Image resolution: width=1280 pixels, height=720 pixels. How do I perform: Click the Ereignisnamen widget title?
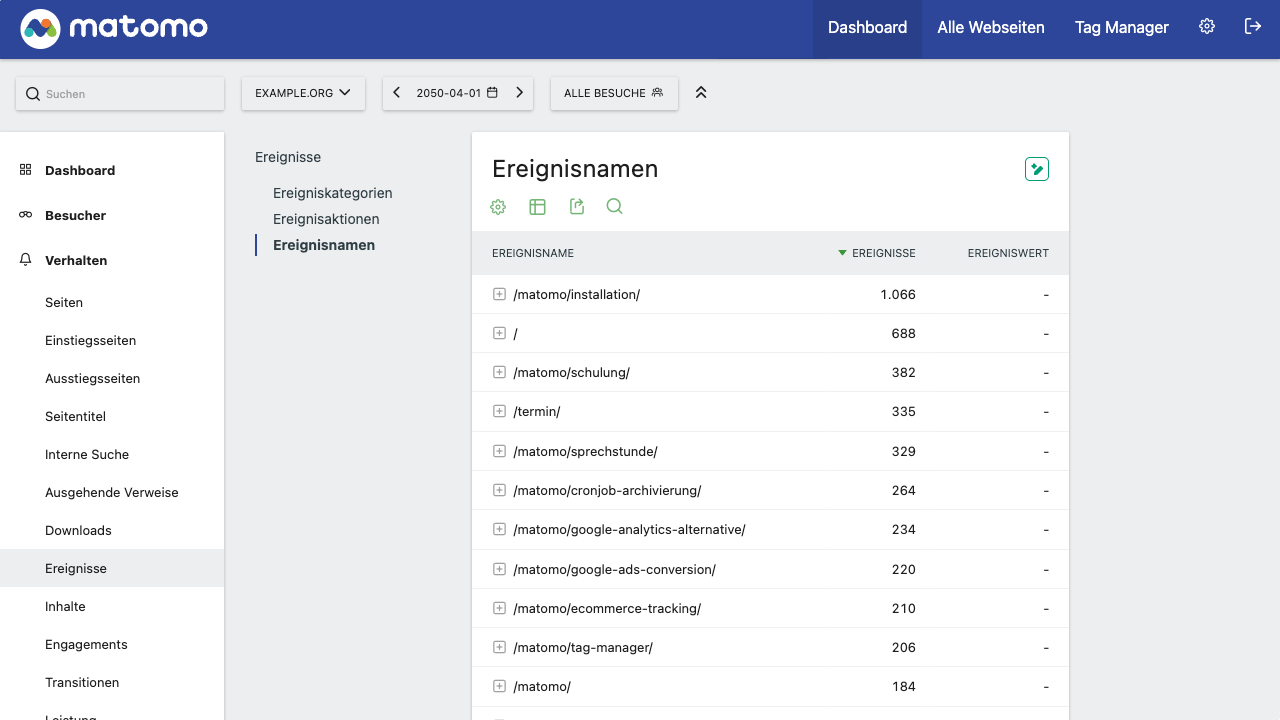click(x=575, y=169)
